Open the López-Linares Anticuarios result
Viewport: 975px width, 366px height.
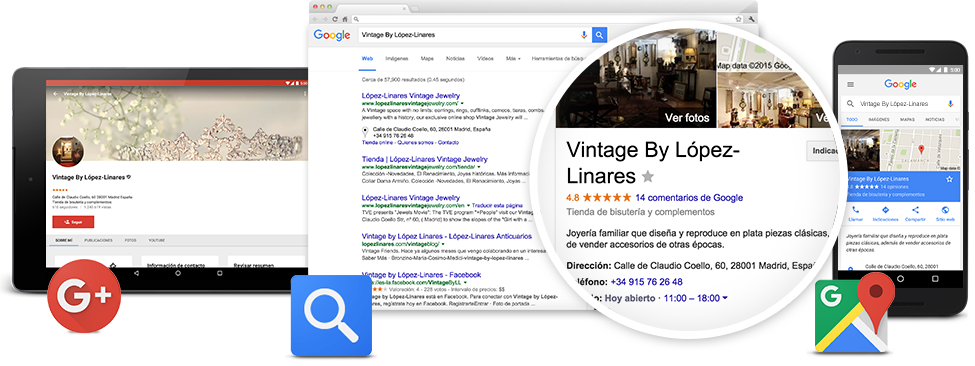coord(446,236)
